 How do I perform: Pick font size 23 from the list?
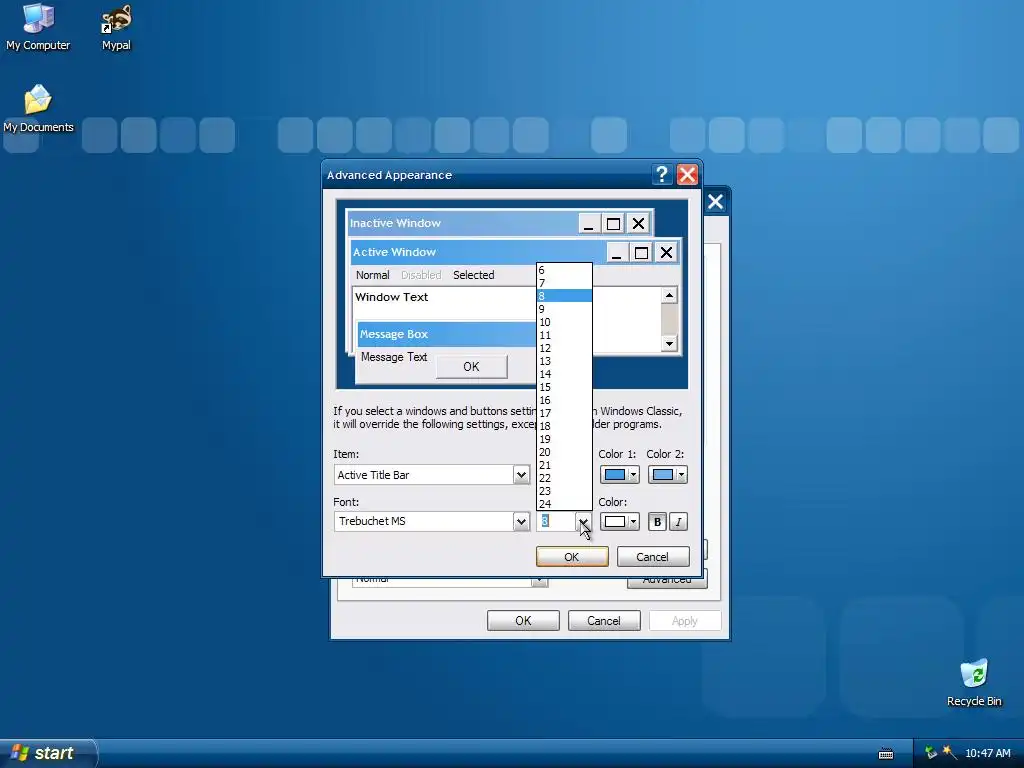tap(564, 491)
